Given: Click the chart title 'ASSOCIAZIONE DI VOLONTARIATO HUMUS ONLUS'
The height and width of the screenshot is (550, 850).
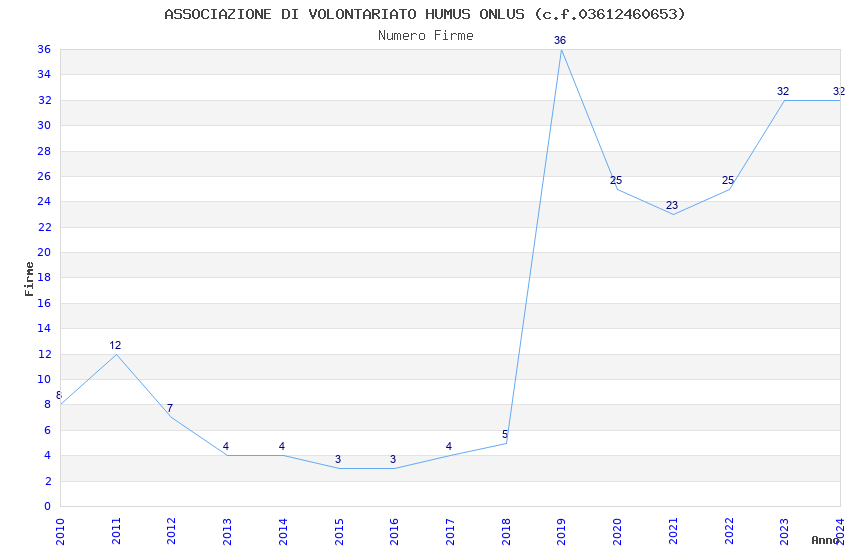Looking at the screenshot, I should (344, 14).
